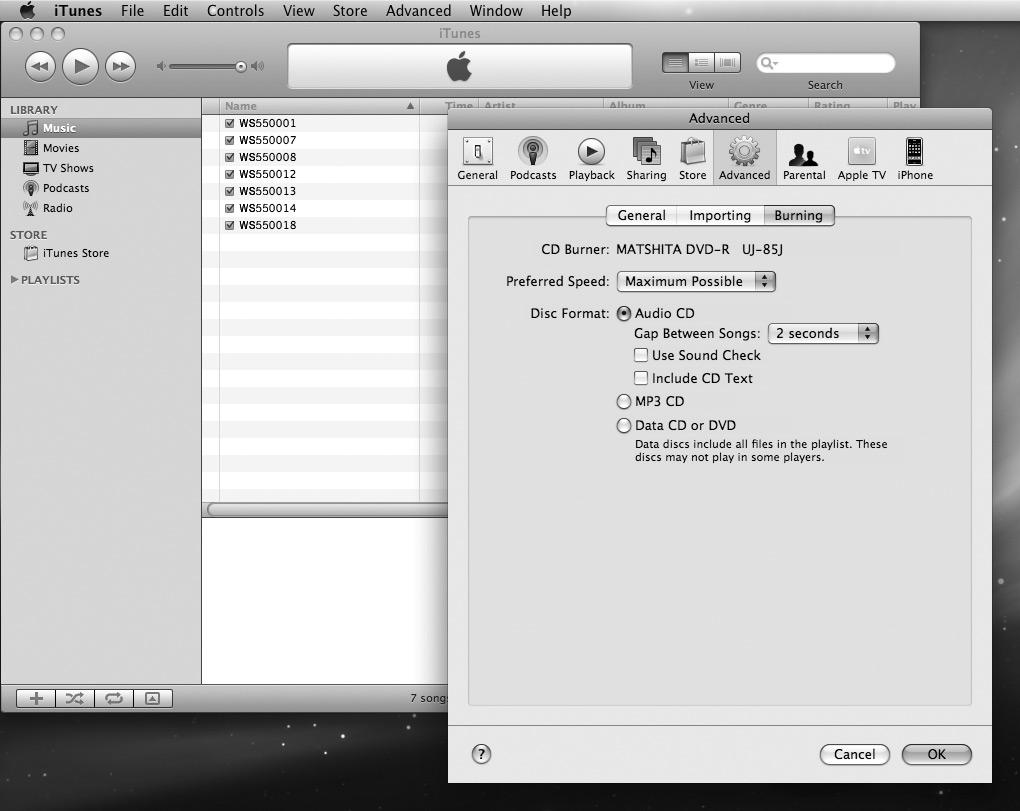
Task: Click the horizontal scrollbar in song list
Action: pos(327,510)
